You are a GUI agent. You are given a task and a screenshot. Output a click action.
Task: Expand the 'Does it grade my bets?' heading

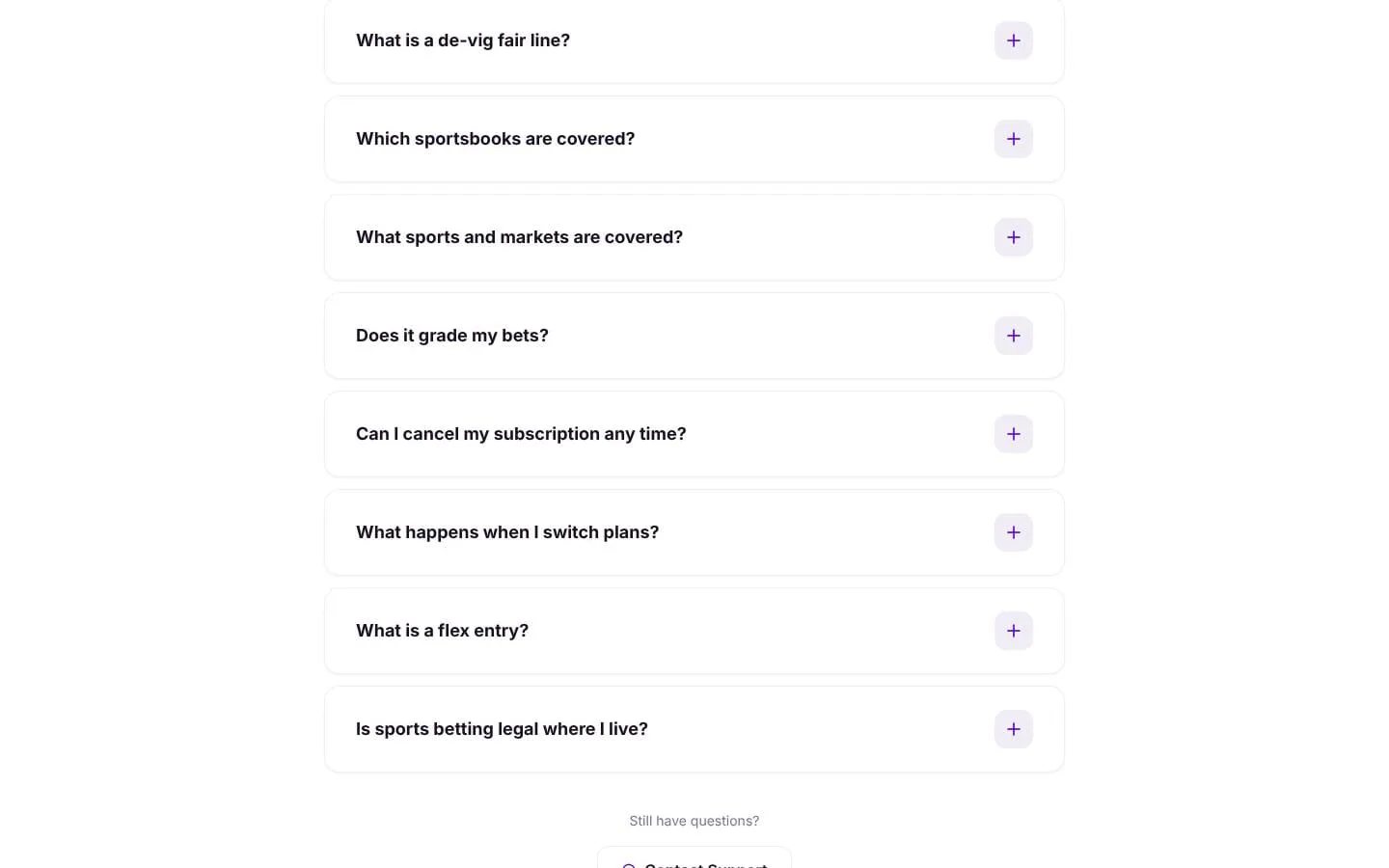(451, 336)
